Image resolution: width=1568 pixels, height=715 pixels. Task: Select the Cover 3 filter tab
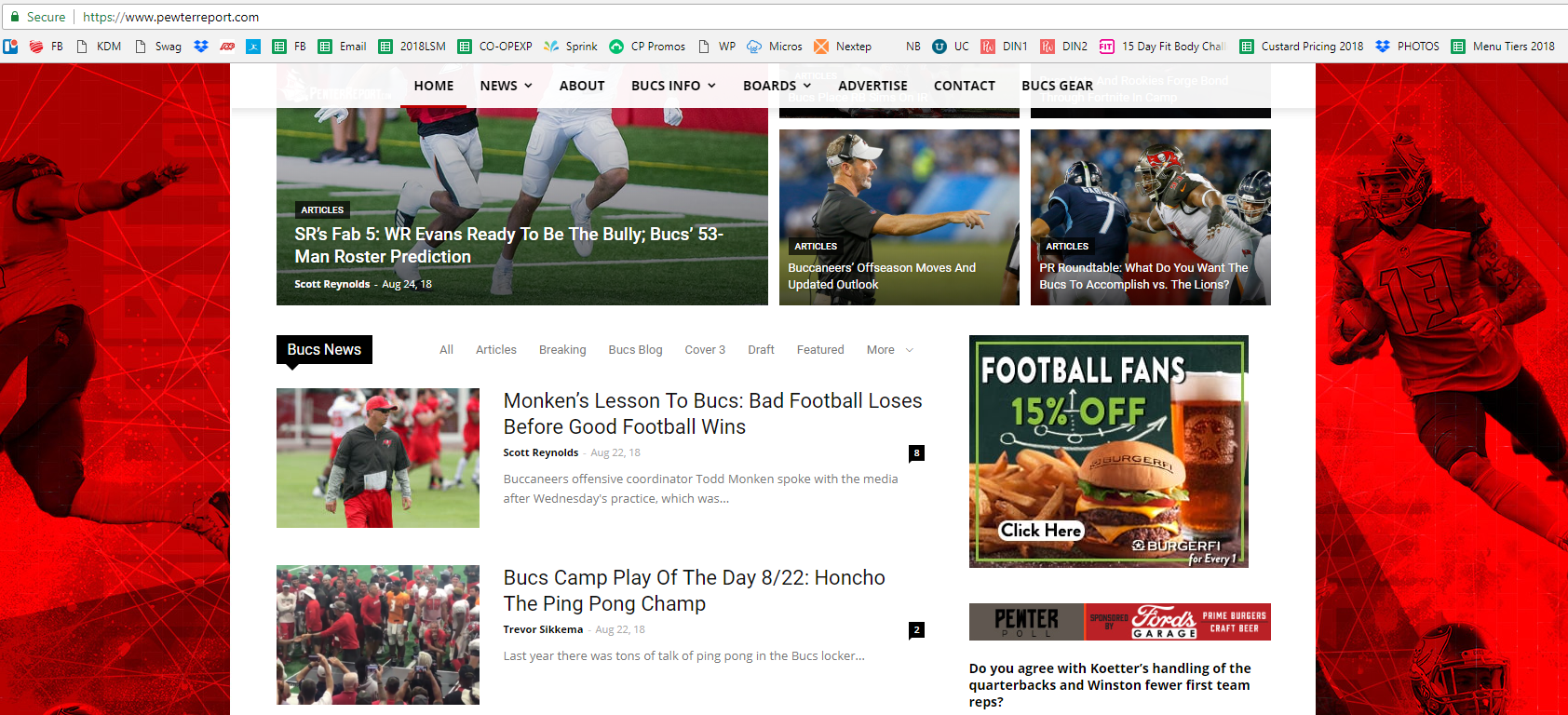(705, 350)
